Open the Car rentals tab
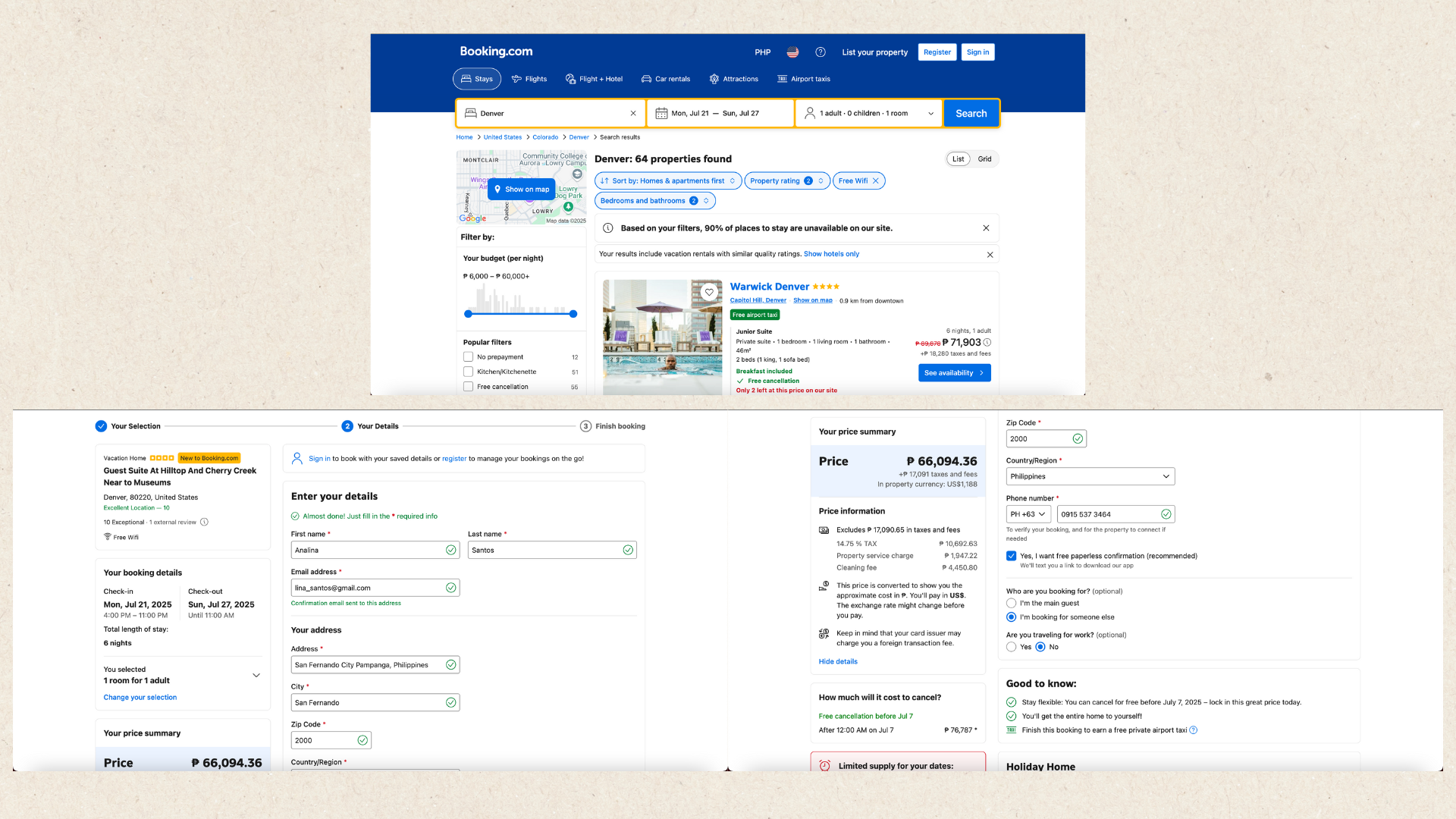 point(666,79)
